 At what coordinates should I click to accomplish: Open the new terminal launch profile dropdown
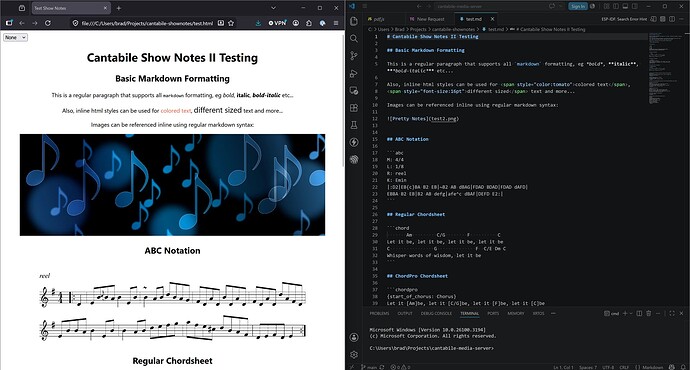[631, 313]
